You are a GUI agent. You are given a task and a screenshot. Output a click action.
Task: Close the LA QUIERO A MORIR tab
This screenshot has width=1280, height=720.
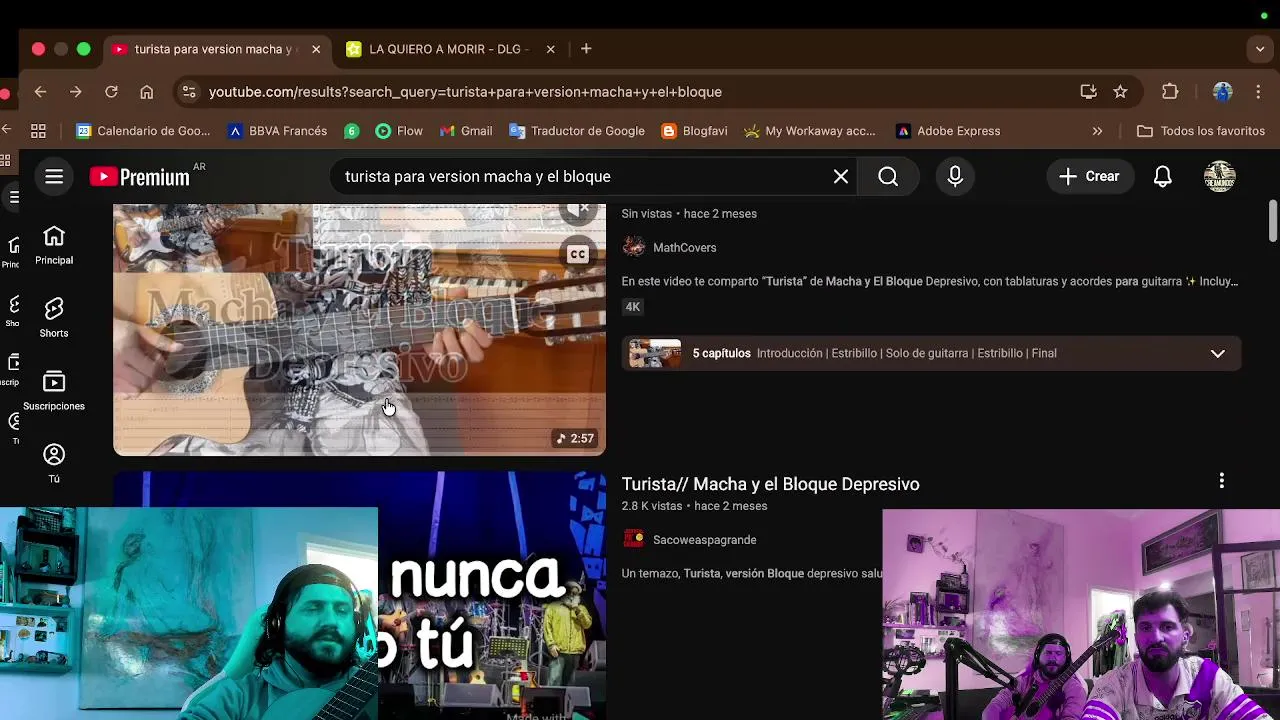[x=550, y=49]
